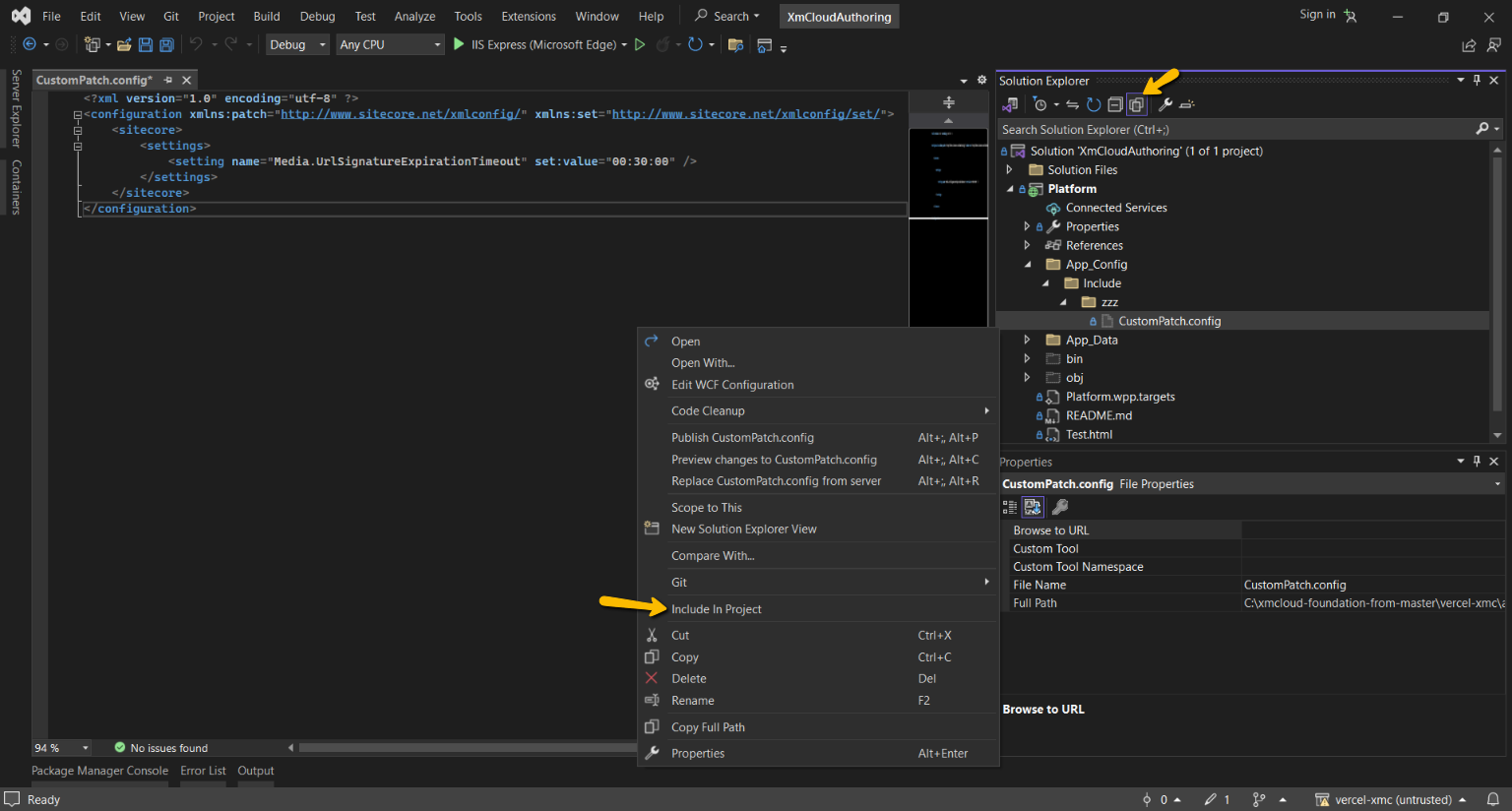This screenshot has width=1512, height=811.
Task: Click the Solution Explorer search magnifier
Action: 1482,129
